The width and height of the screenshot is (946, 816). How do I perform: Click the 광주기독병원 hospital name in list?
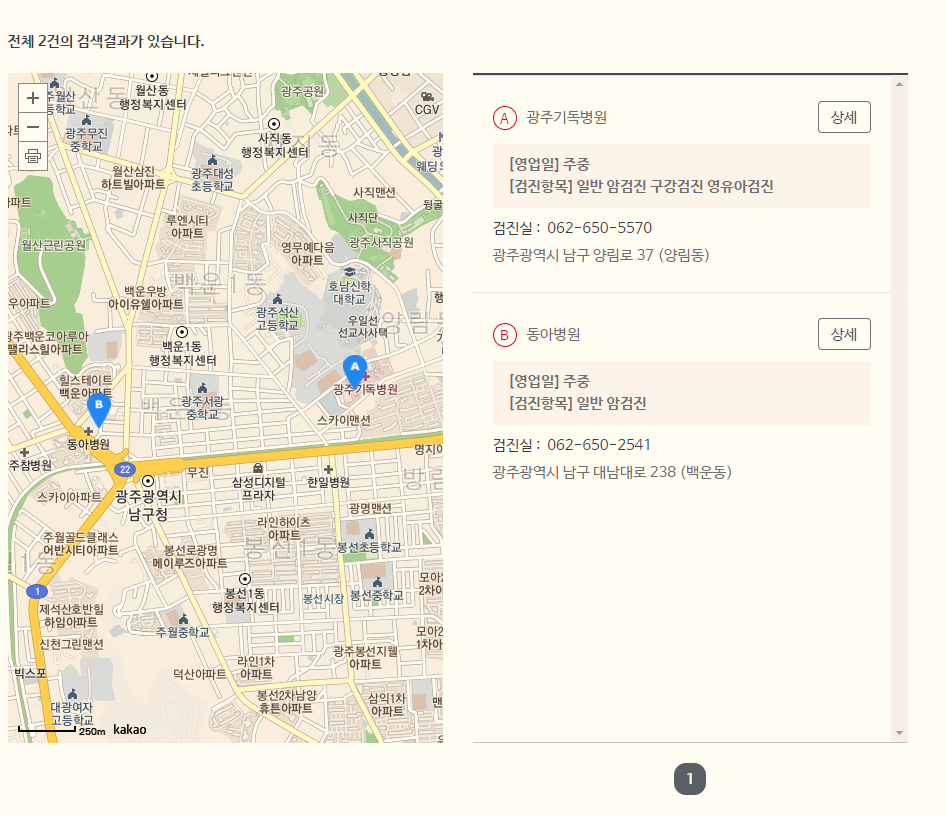click(567, 117)
